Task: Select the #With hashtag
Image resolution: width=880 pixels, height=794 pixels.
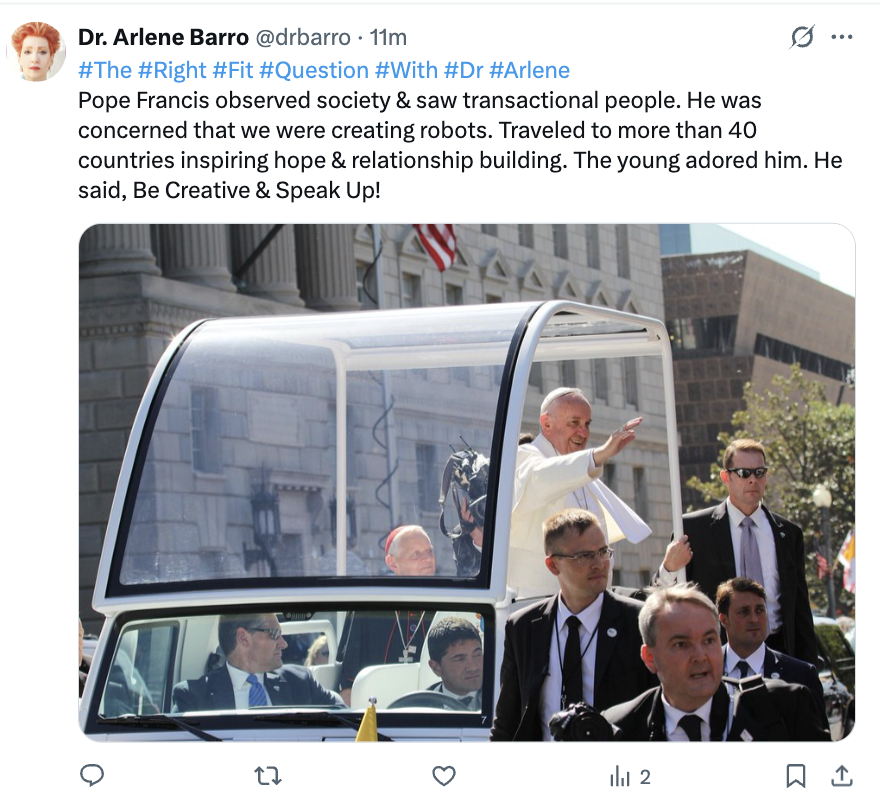Action: tap(406, 71)
